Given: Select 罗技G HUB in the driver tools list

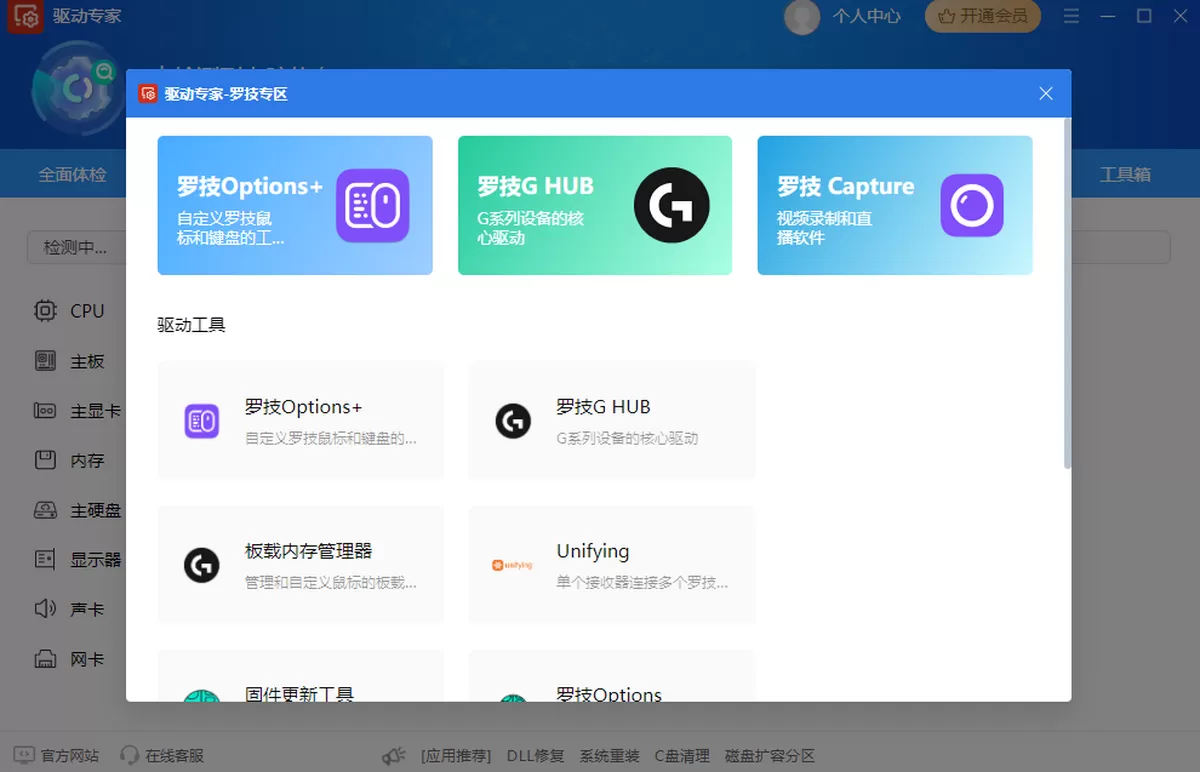Looking at the screenshot, I should tap(612, 420).
